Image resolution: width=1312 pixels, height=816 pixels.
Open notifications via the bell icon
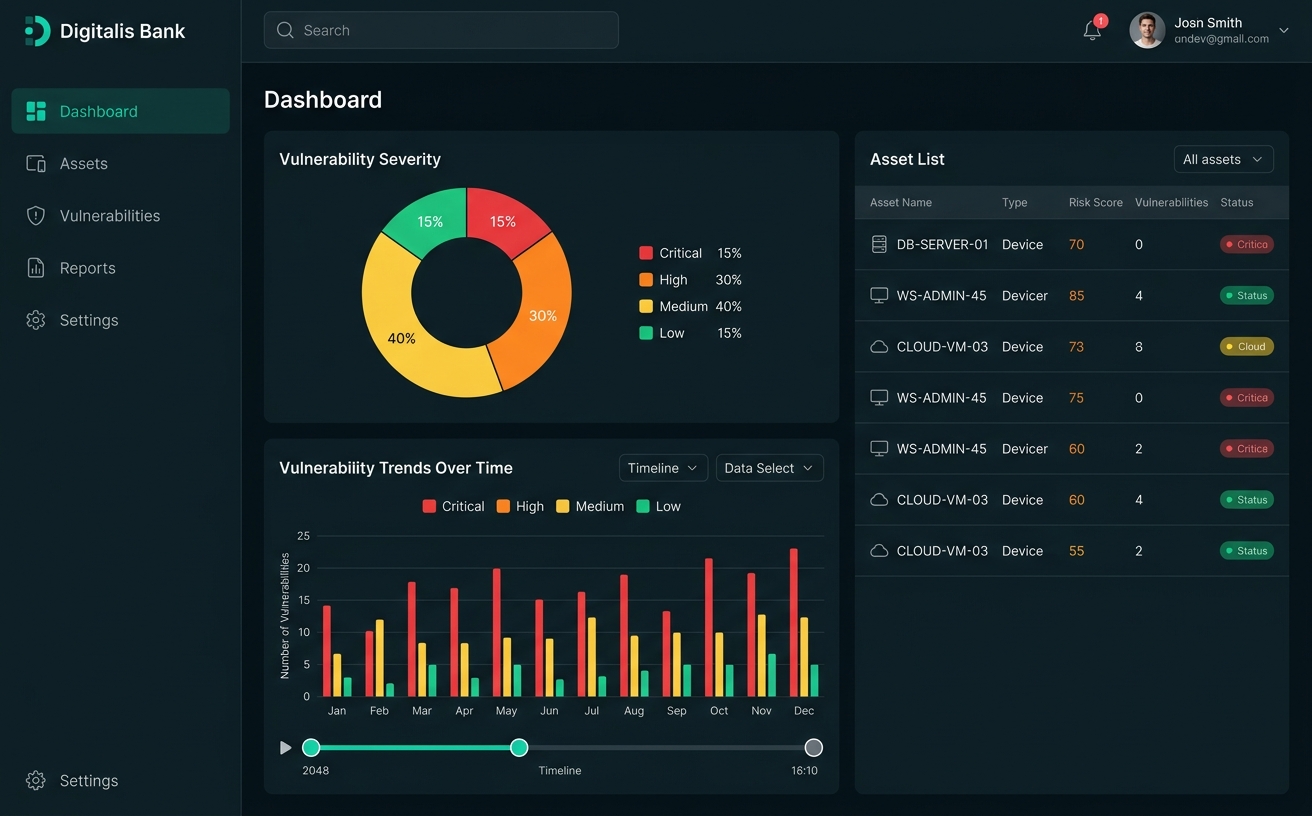[1091, 31]
